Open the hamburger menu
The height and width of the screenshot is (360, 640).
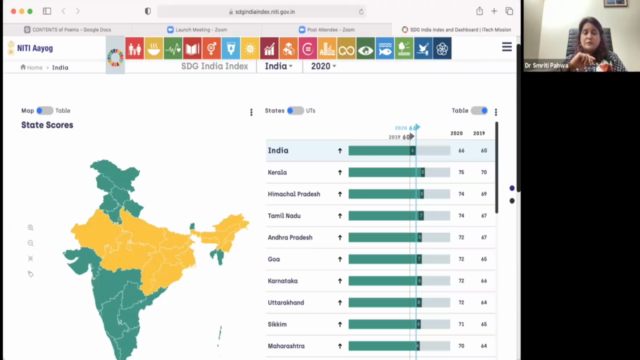pos(507,47)
